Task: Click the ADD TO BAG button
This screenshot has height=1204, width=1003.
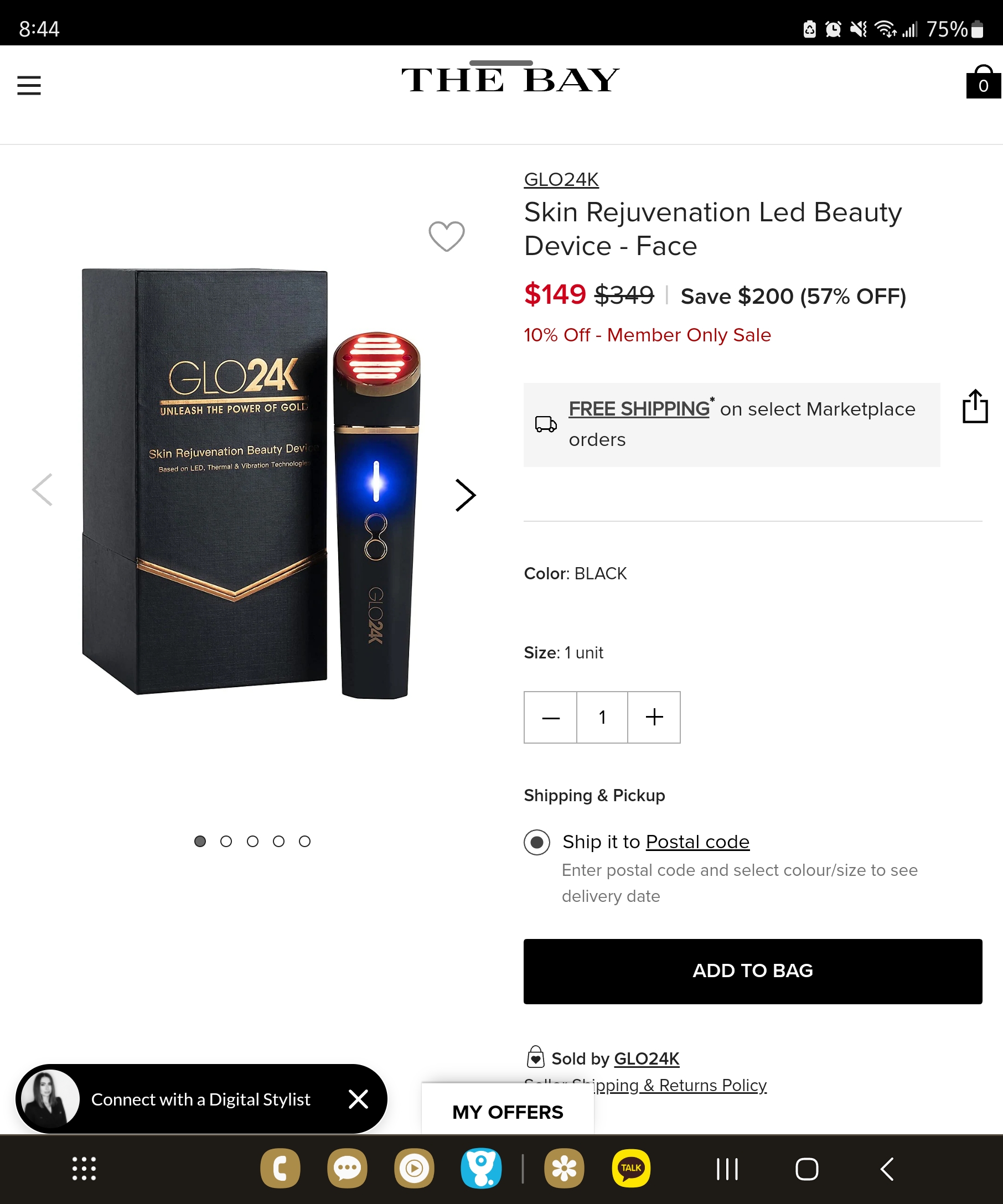Action: (752, 971)
